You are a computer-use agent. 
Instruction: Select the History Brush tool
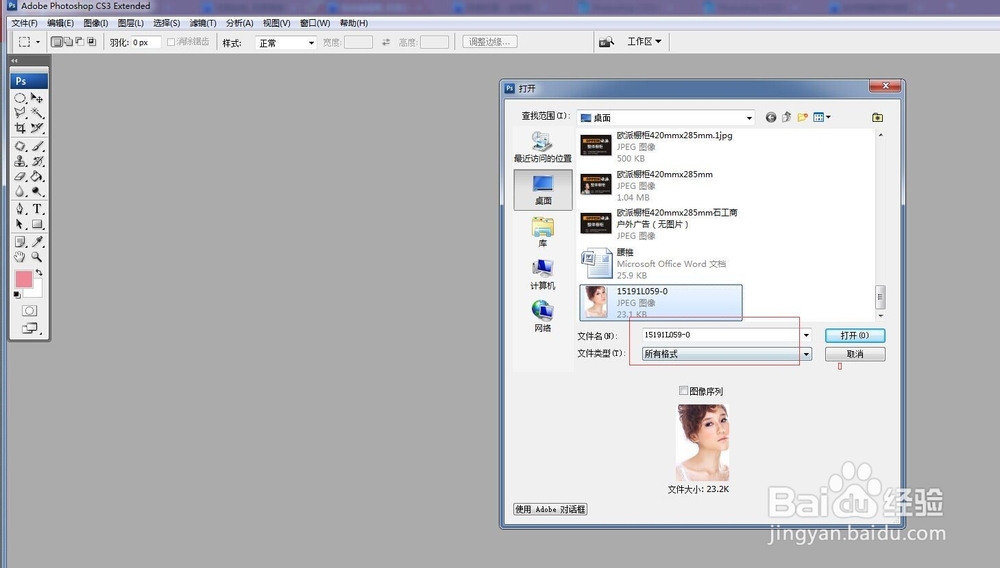point(38,161)
